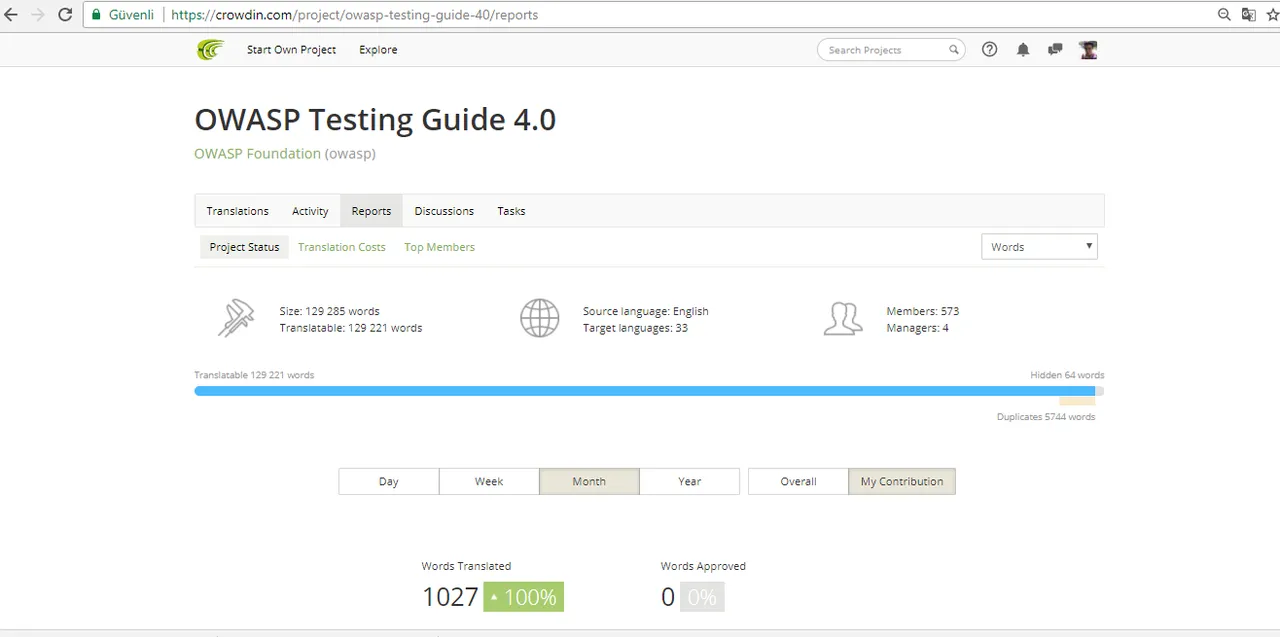Open the notifications bell icon
Viewport: 1280px width, 637px height.
click(x=1023, y=50)
